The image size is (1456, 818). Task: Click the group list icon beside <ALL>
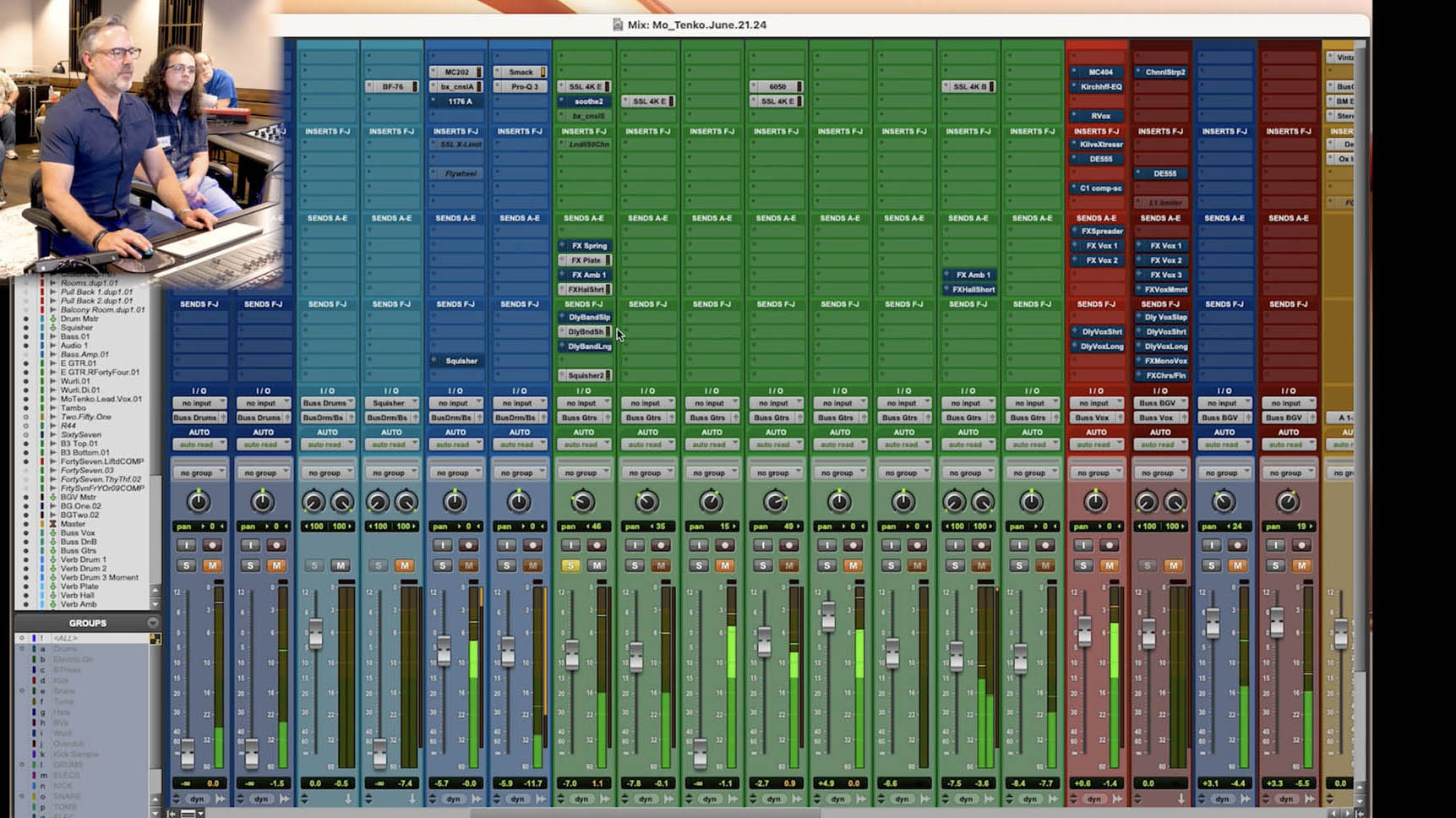click(155, 639)
